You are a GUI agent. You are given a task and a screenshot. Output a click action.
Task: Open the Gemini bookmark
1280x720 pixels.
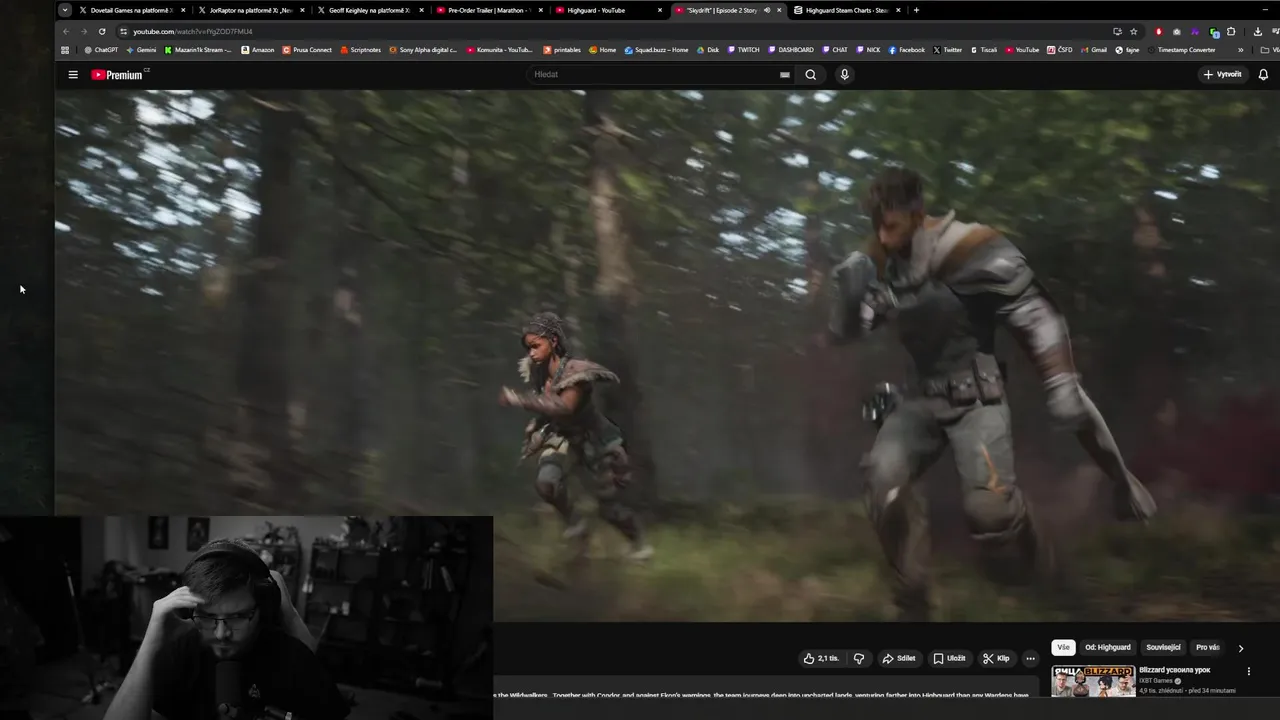click(x=141, y=50)
